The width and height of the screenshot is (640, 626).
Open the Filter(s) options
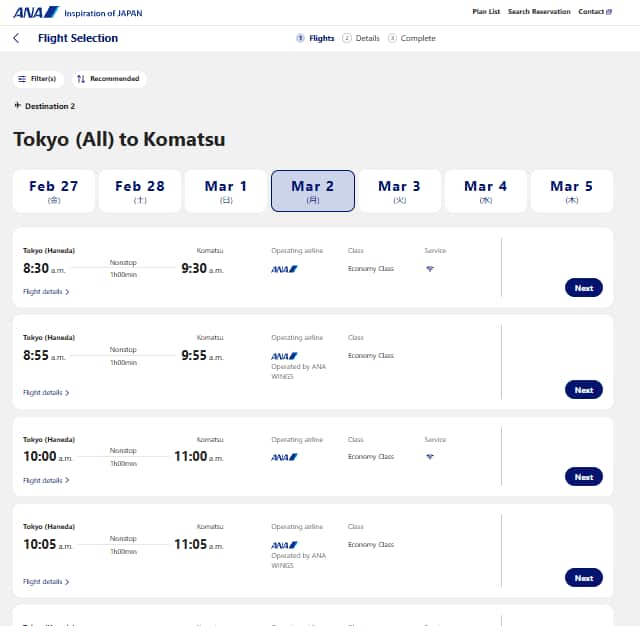[x=39, y=79]
